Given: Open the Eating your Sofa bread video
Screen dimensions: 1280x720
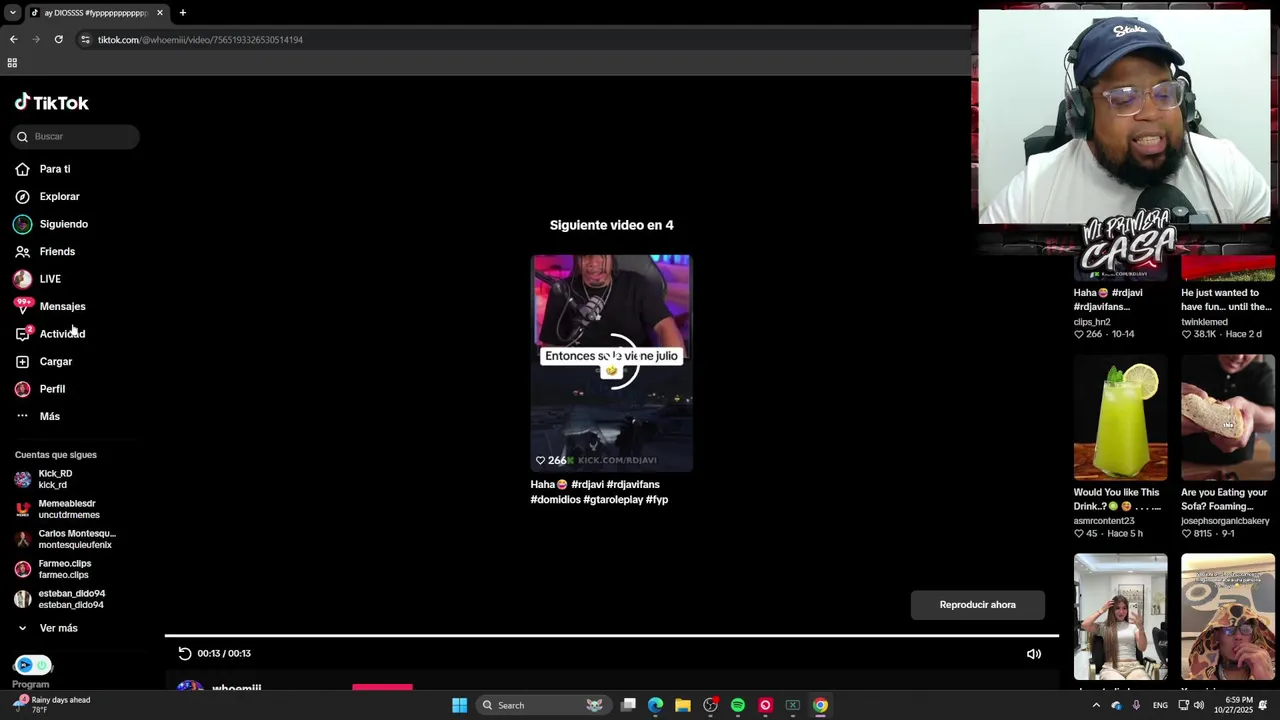Looking at the screenshot, I should coord(1228,417).
